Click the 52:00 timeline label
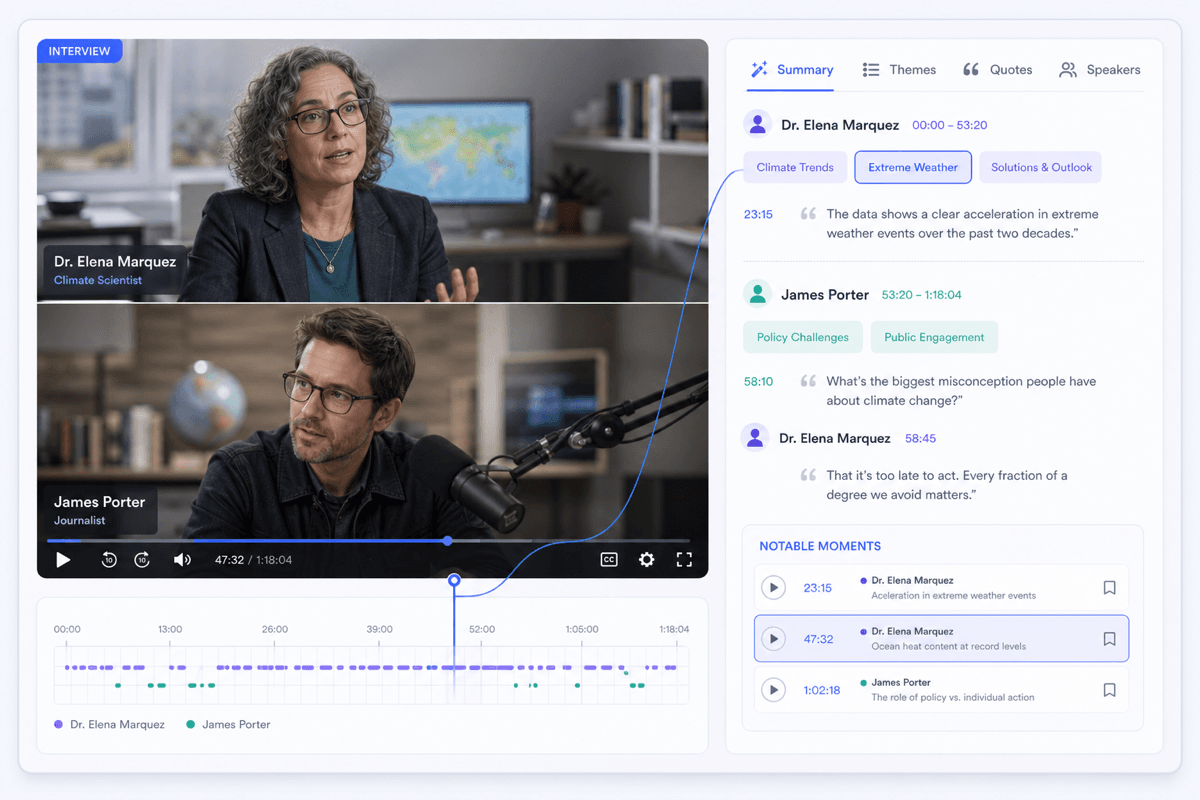Image resolution: width=1200 pixels, height=800 pixels. click(x=482, y=629)
